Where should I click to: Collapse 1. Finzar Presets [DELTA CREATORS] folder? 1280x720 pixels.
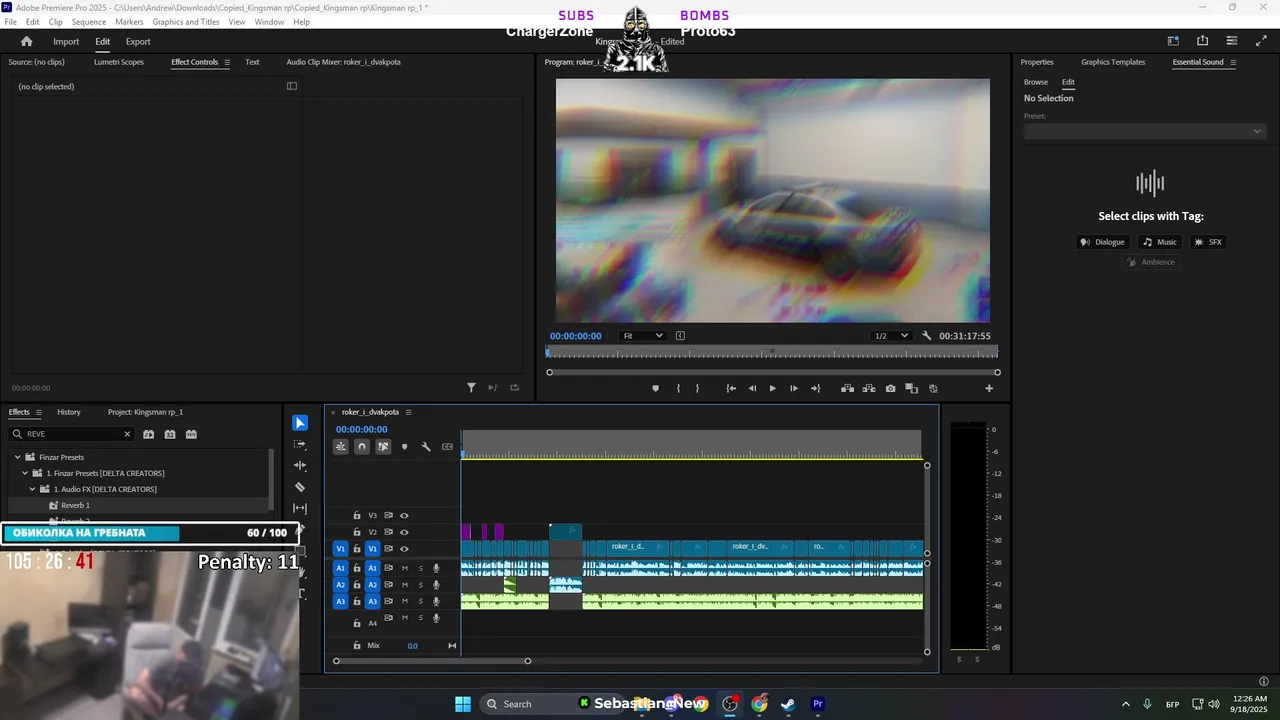pyautogui.click(x=25, y=473)
